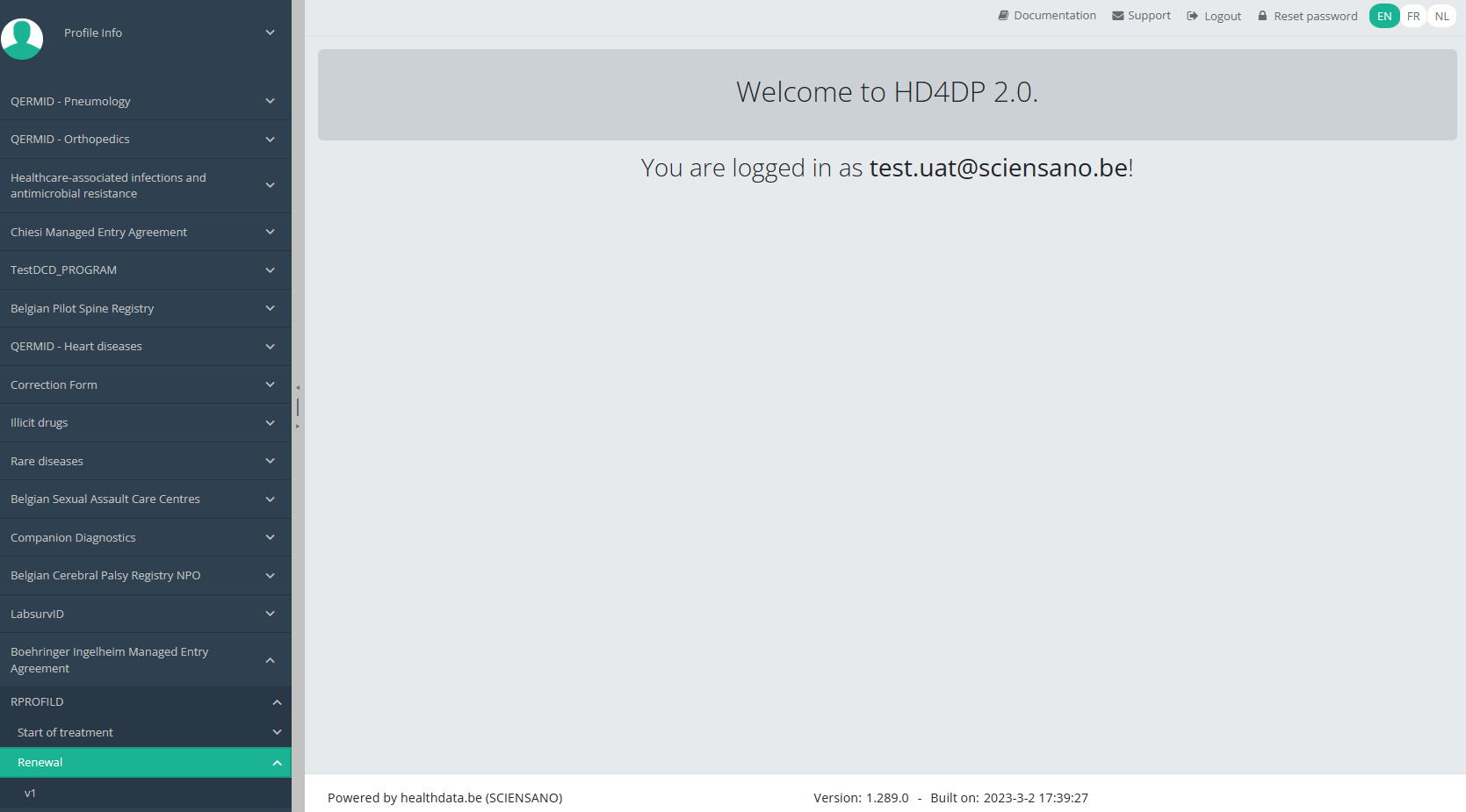Screen dimensions: 1466x812
Task: Expand QERMID - Pneumology program
Action: point(270,101)
